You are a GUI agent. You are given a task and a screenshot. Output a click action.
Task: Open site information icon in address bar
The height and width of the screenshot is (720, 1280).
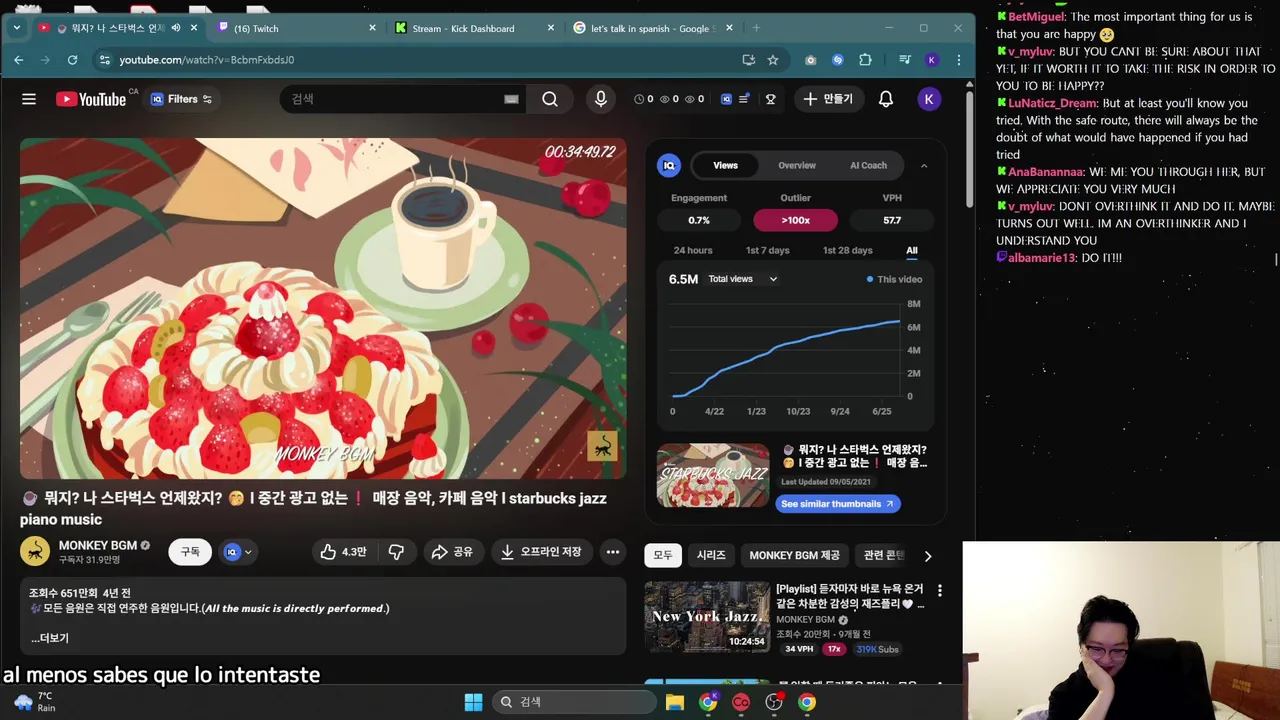point(104,60)
